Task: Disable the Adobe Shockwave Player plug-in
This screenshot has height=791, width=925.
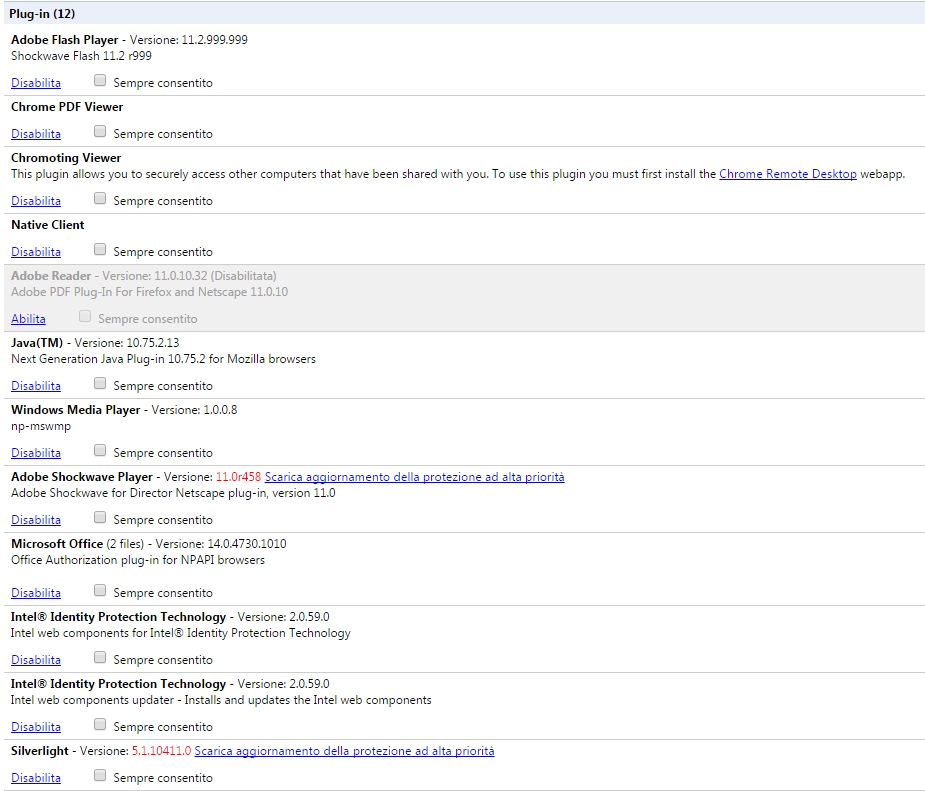Action: click(35, 520)
